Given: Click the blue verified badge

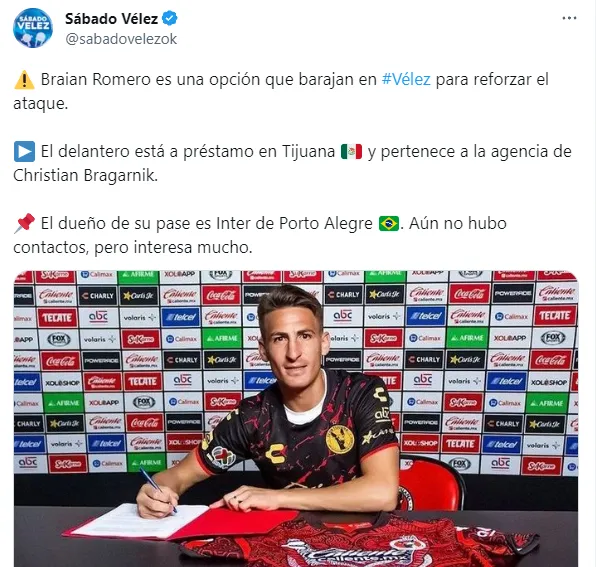Looking at the screenshot, I should [170, 18].
